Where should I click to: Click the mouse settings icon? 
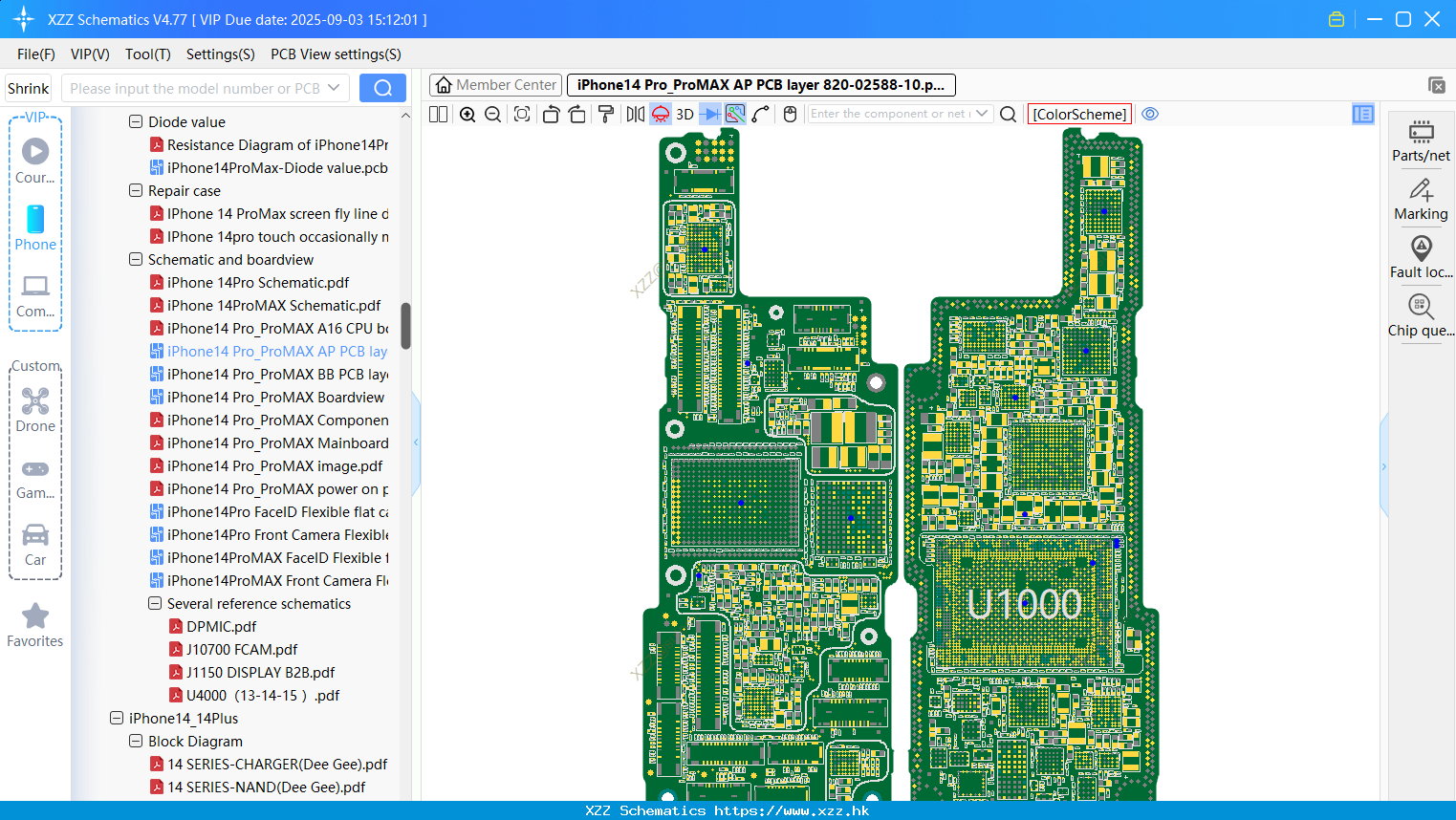click(x=790, y=114)
